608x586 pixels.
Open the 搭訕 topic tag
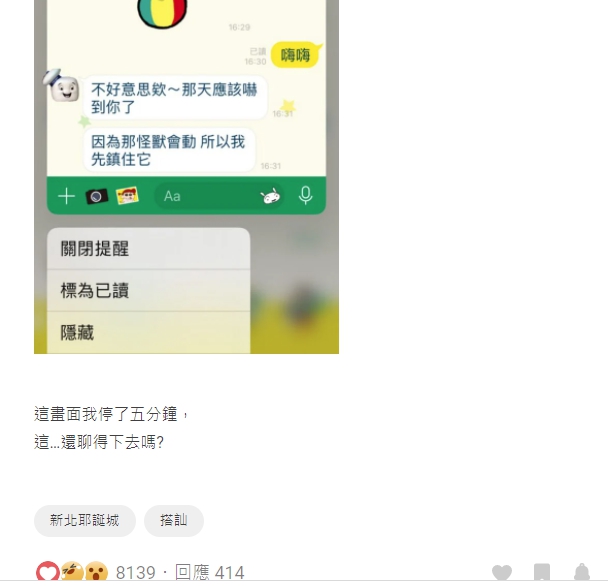tap(174, 520)
